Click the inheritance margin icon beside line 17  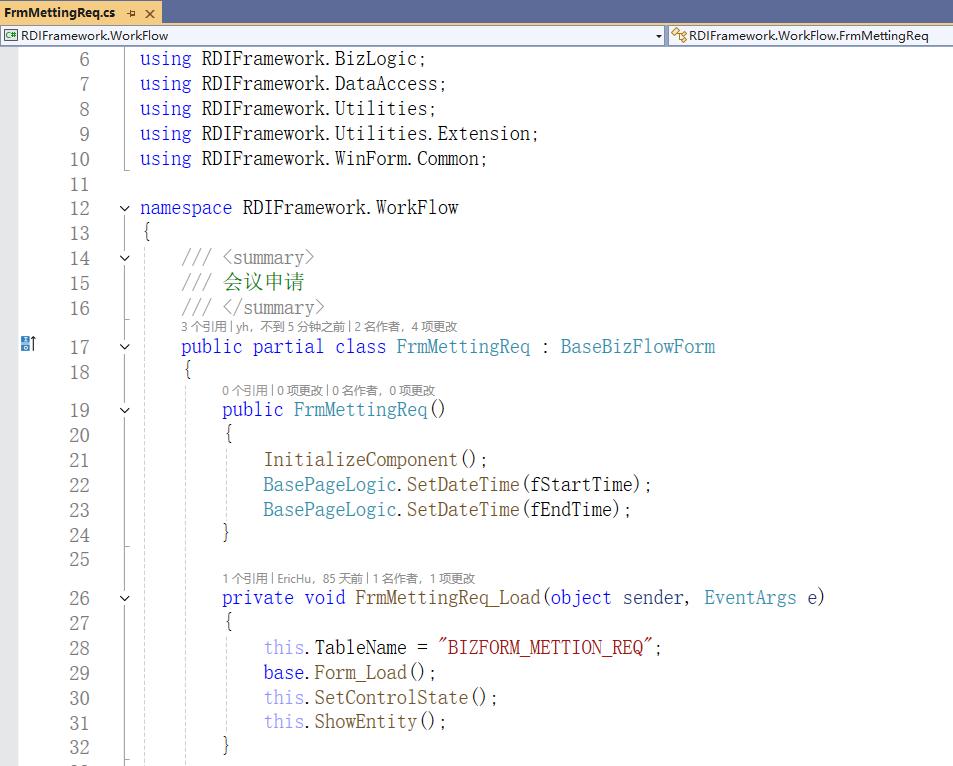[28, 345]
